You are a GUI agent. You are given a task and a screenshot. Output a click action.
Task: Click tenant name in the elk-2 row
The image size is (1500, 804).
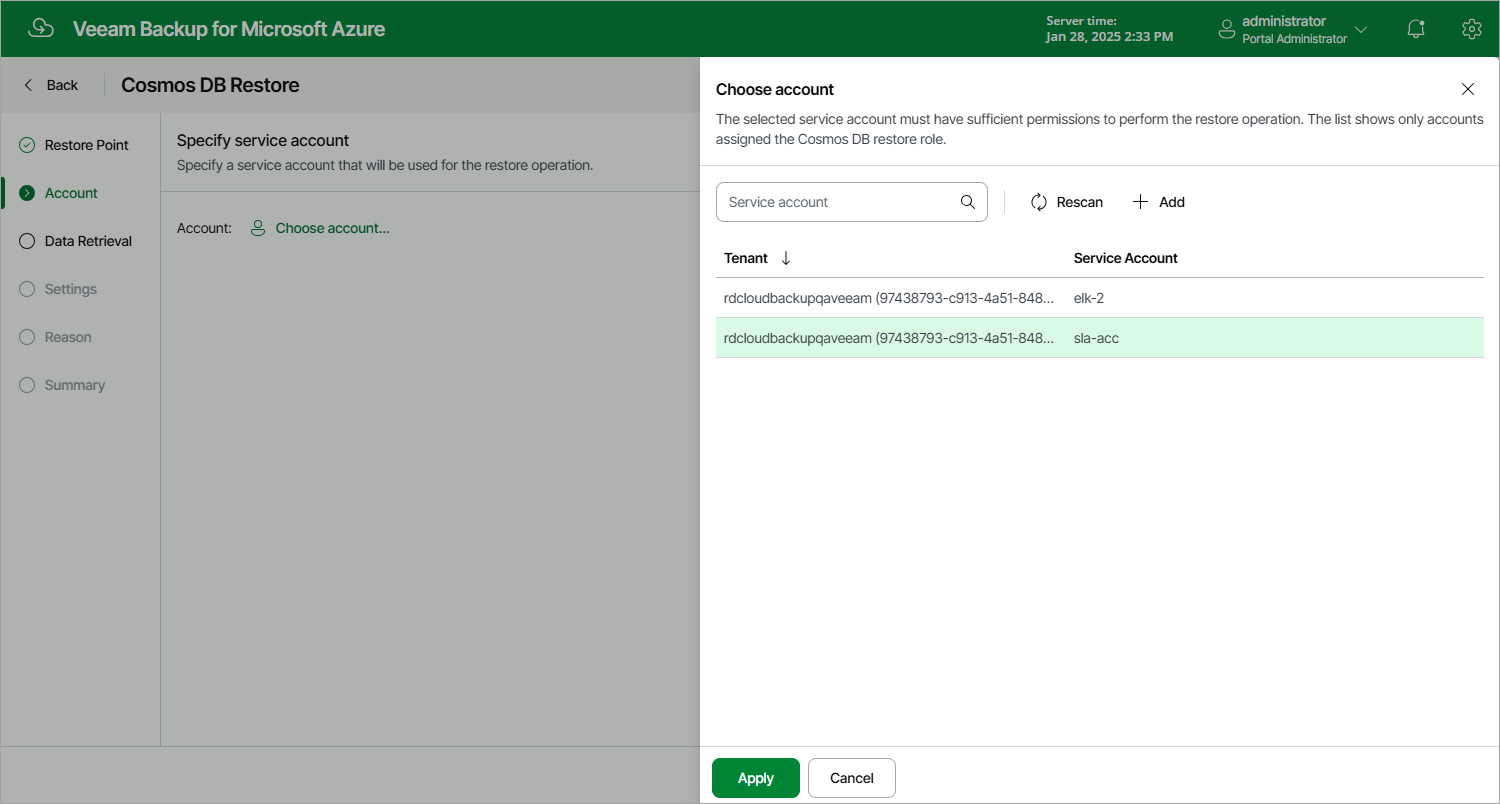coord(888,298)
